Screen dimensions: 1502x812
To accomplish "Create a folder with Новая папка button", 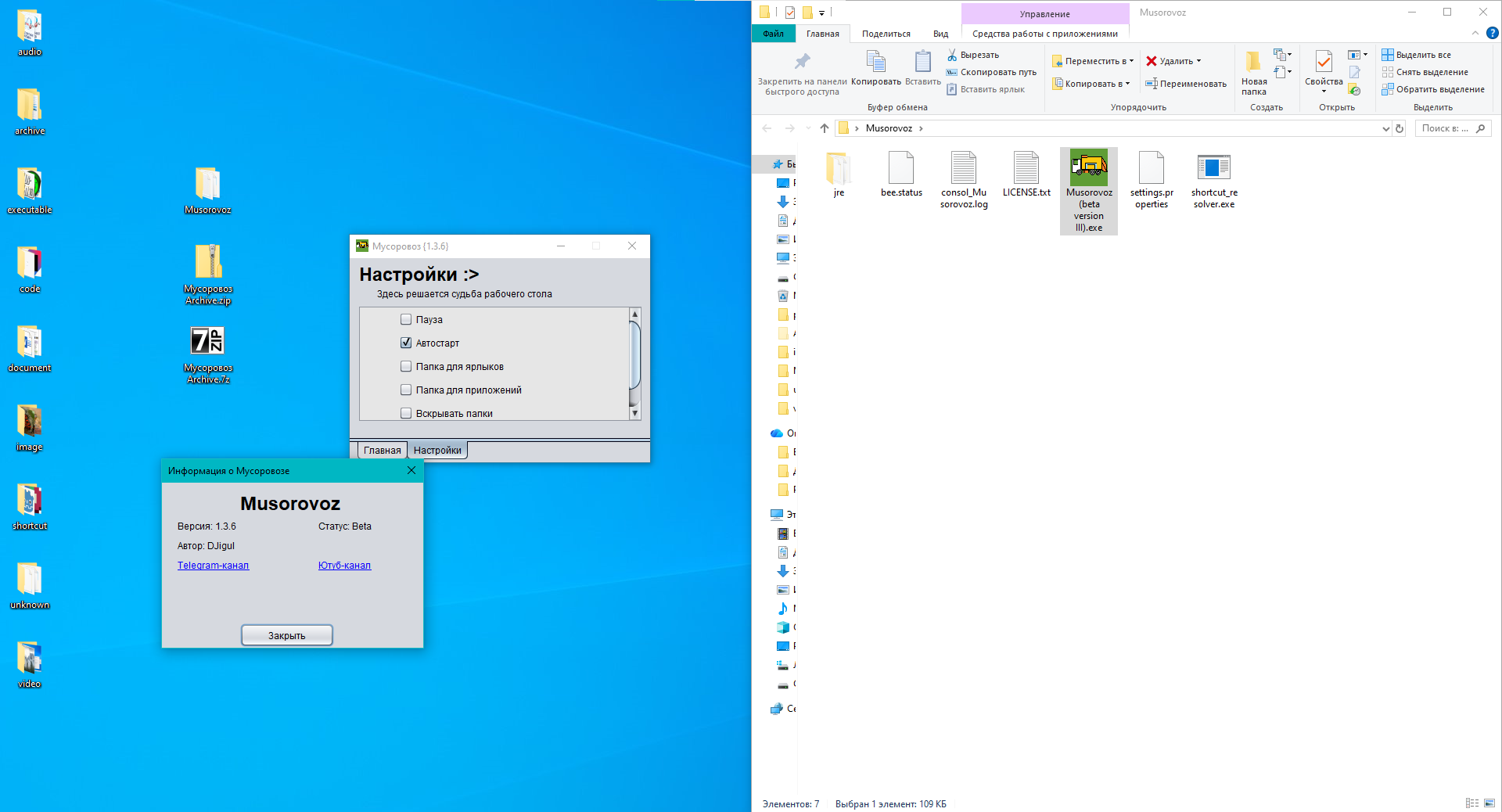I will (x=1254, y=73).
